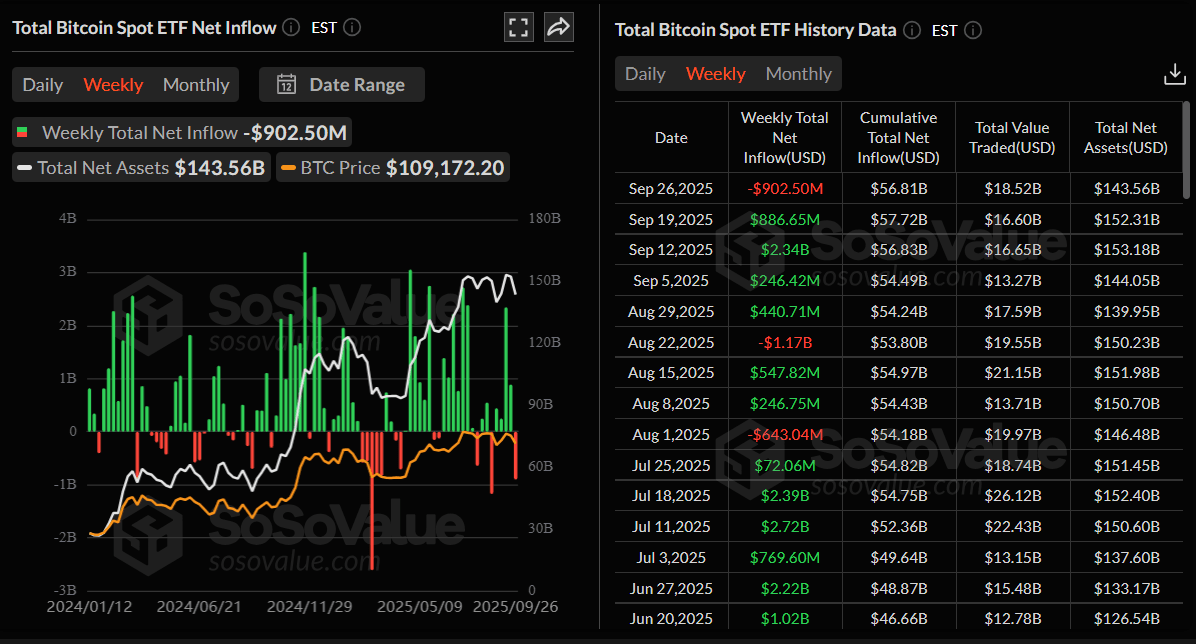Click the share arrow icon beside fullscreen
1196x644 pixels.
click(558, 27)
